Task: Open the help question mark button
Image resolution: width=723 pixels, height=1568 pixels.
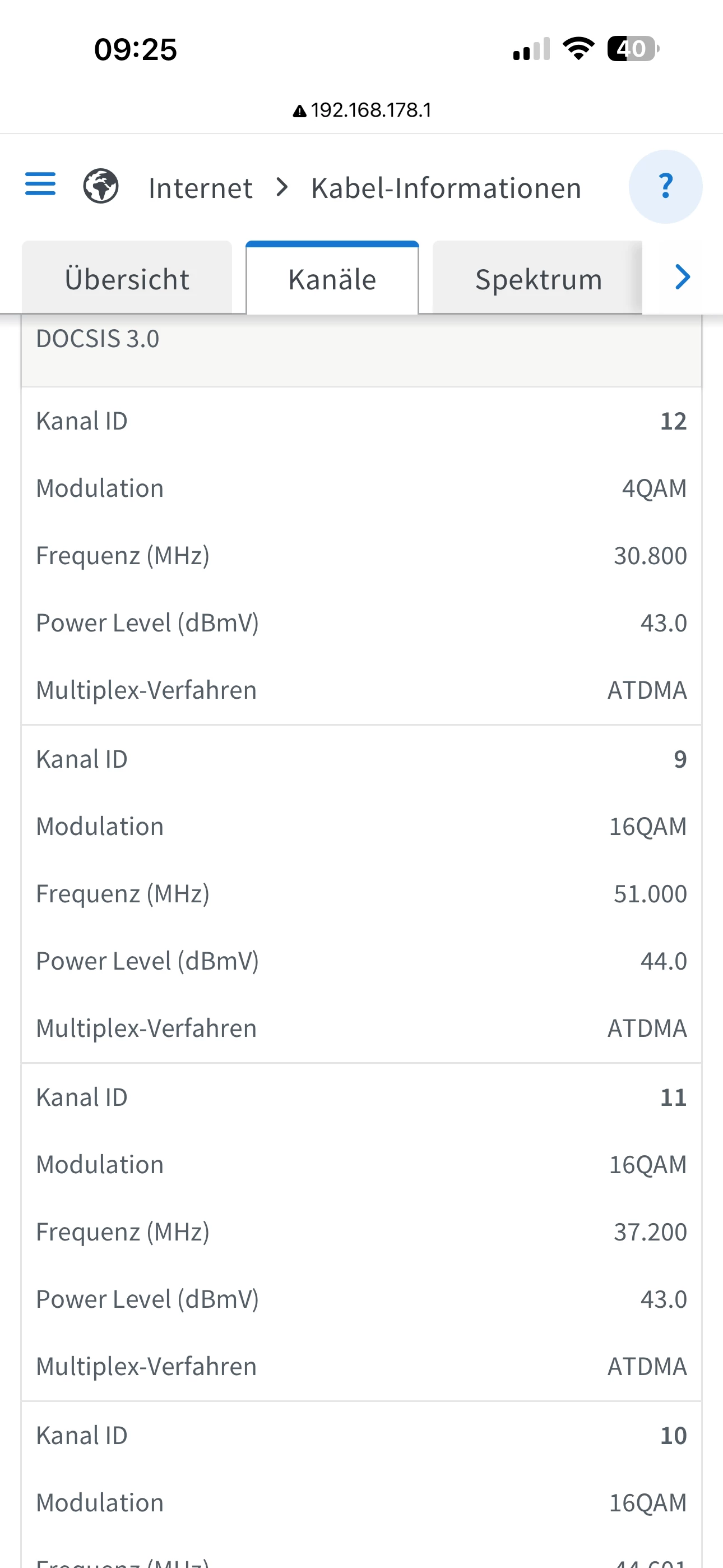Action: (x=665, y=186)
